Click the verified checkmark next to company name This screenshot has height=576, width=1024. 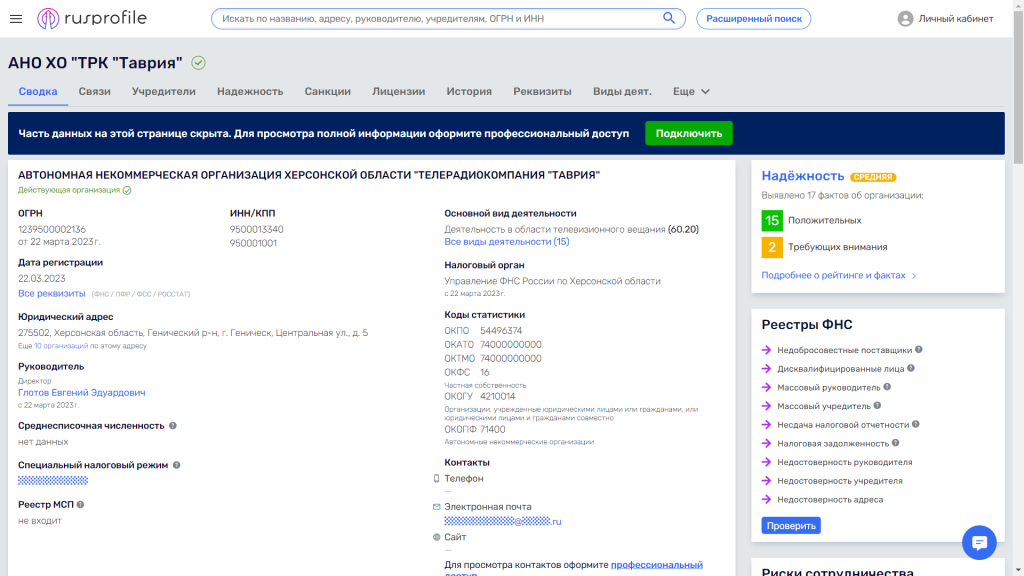199,63
